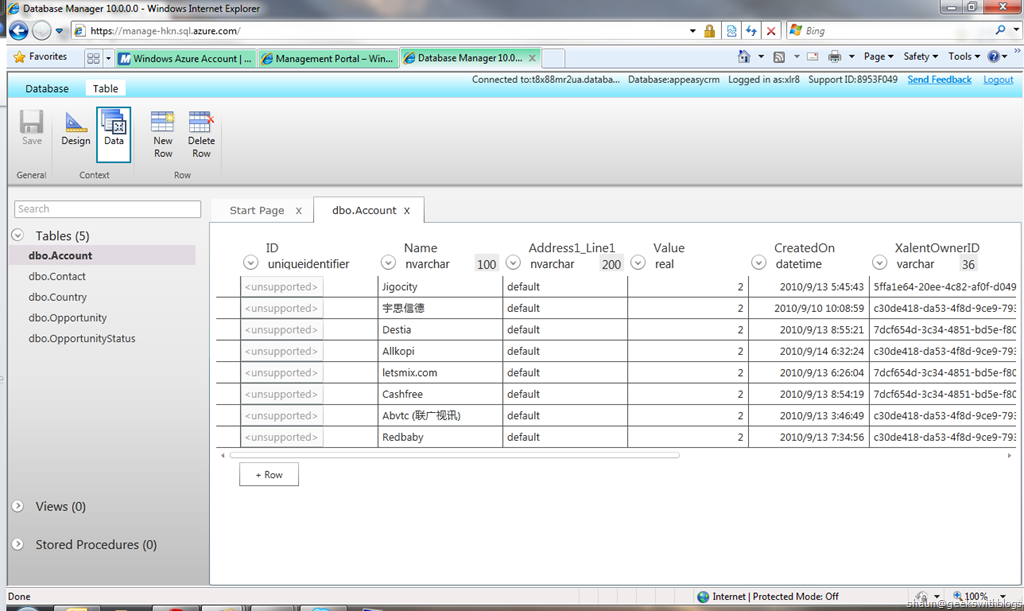Click the Logout link

point(998,80)
